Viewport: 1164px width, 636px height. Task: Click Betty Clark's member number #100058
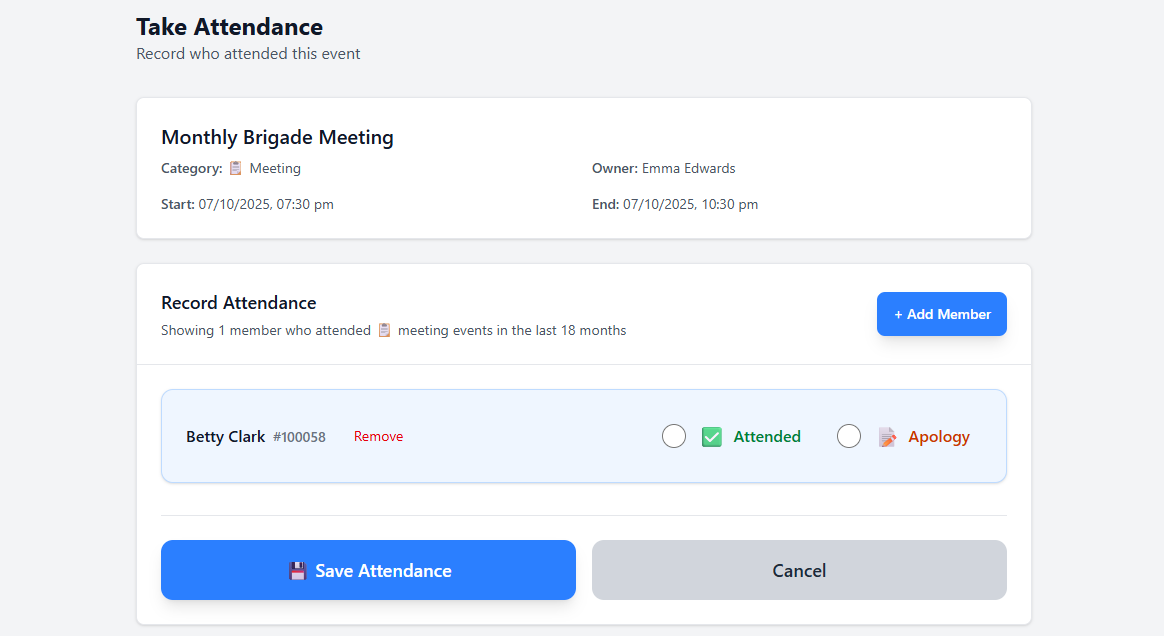click(300, 436)
